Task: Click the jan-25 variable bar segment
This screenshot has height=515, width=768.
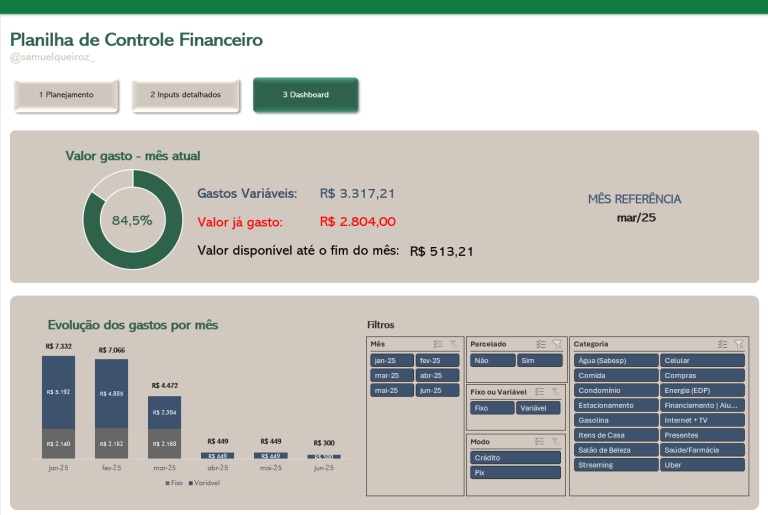Action: (x=58, y=392)
